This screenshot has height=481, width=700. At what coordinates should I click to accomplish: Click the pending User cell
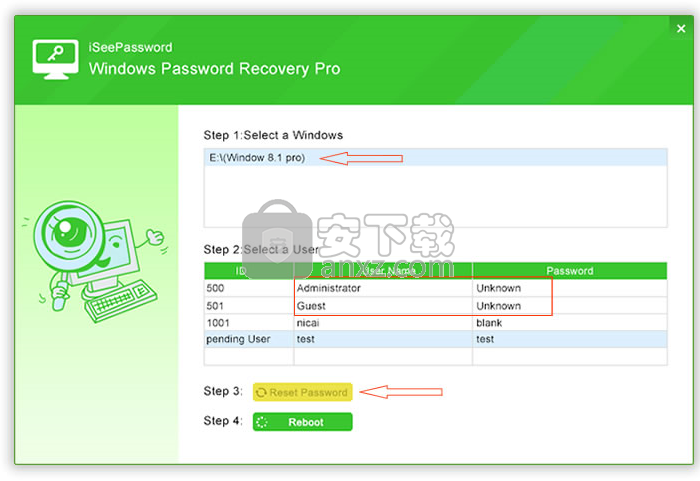(249, 339)
